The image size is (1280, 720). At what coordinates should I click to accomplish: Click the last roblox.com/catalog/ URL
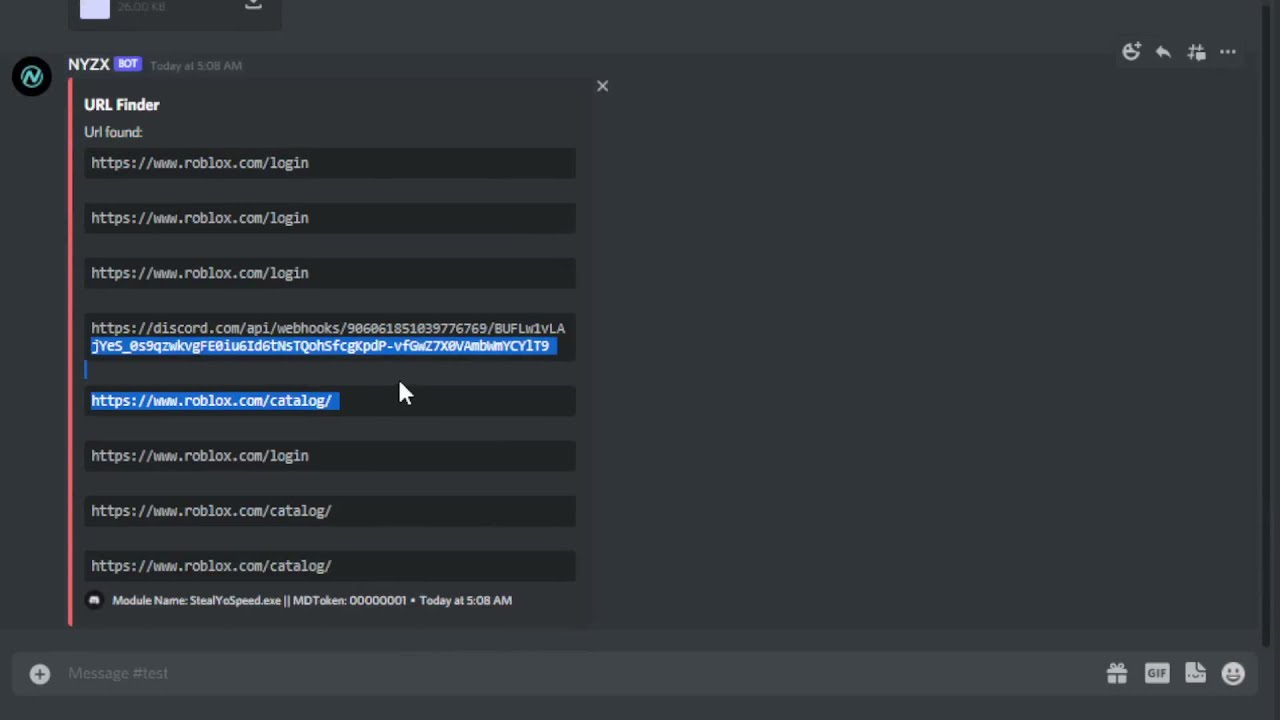click(211, 566)
